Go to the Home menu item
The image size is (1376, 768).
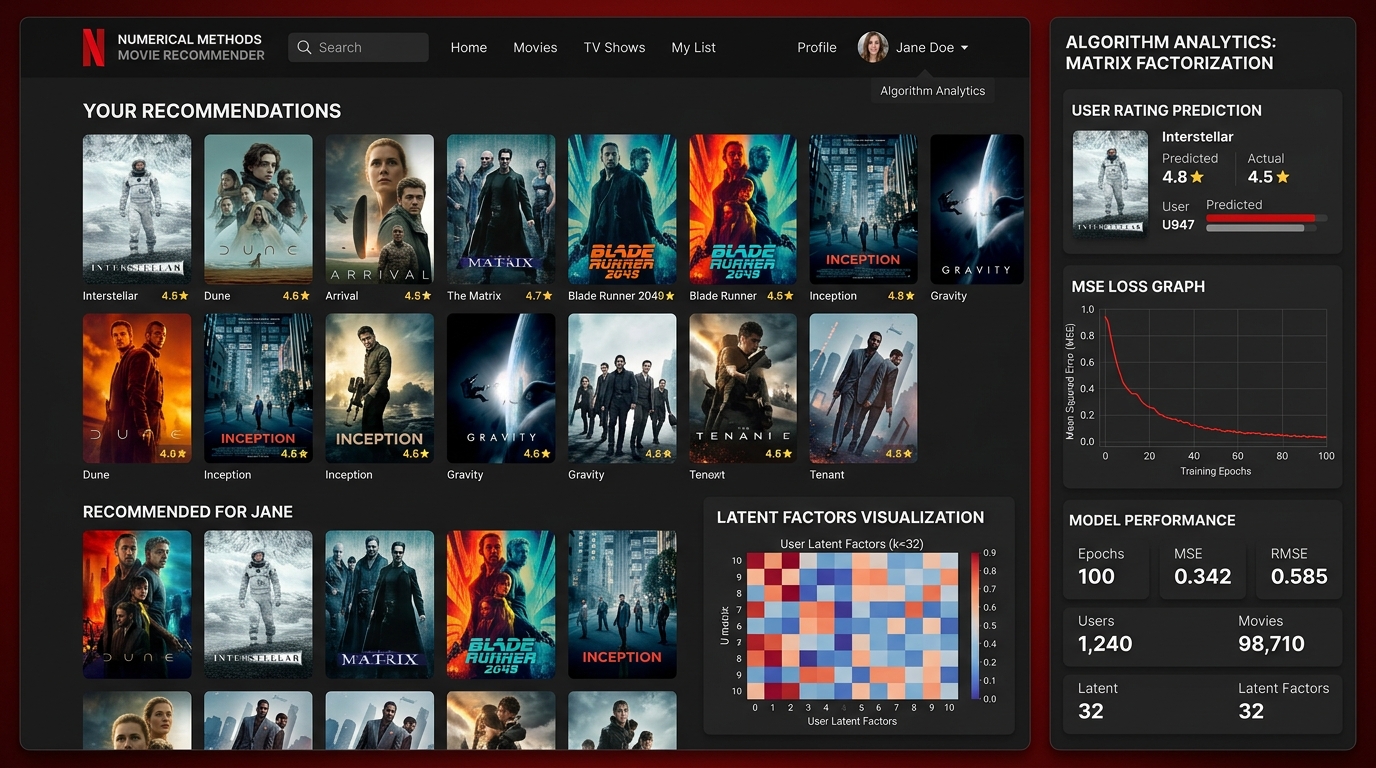pyautogui.click(x=469, y=47)
